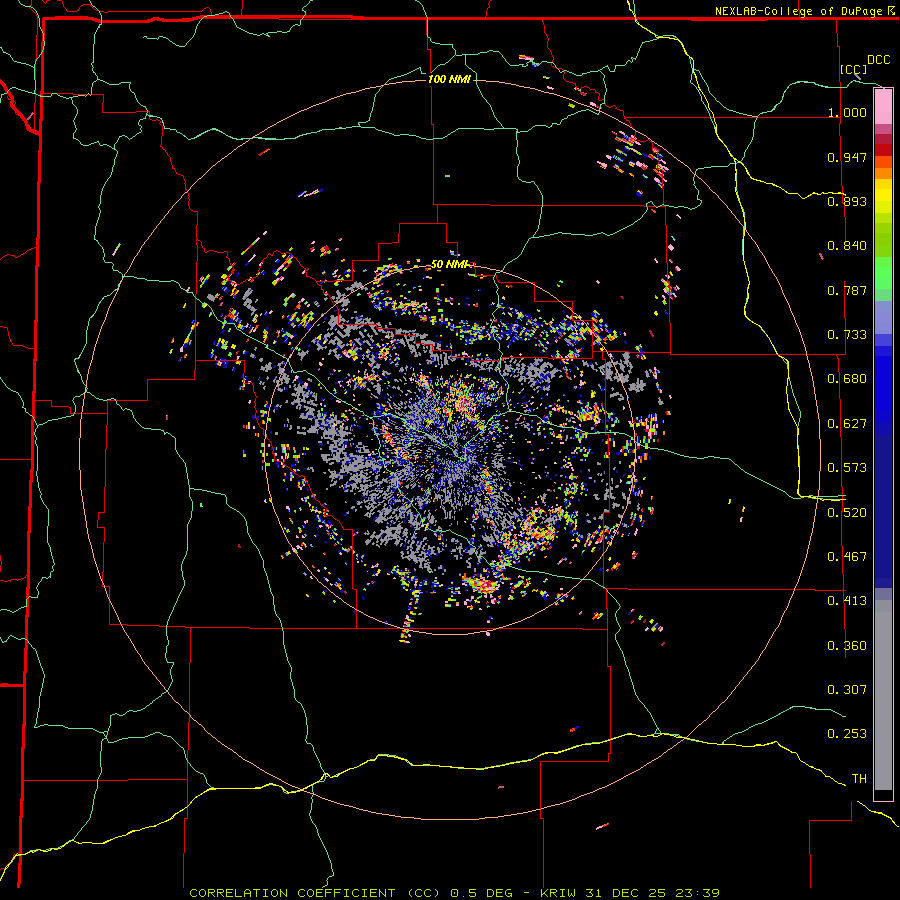
Task: Click the 0.307 legend value
Action: (x=847, y=690)
